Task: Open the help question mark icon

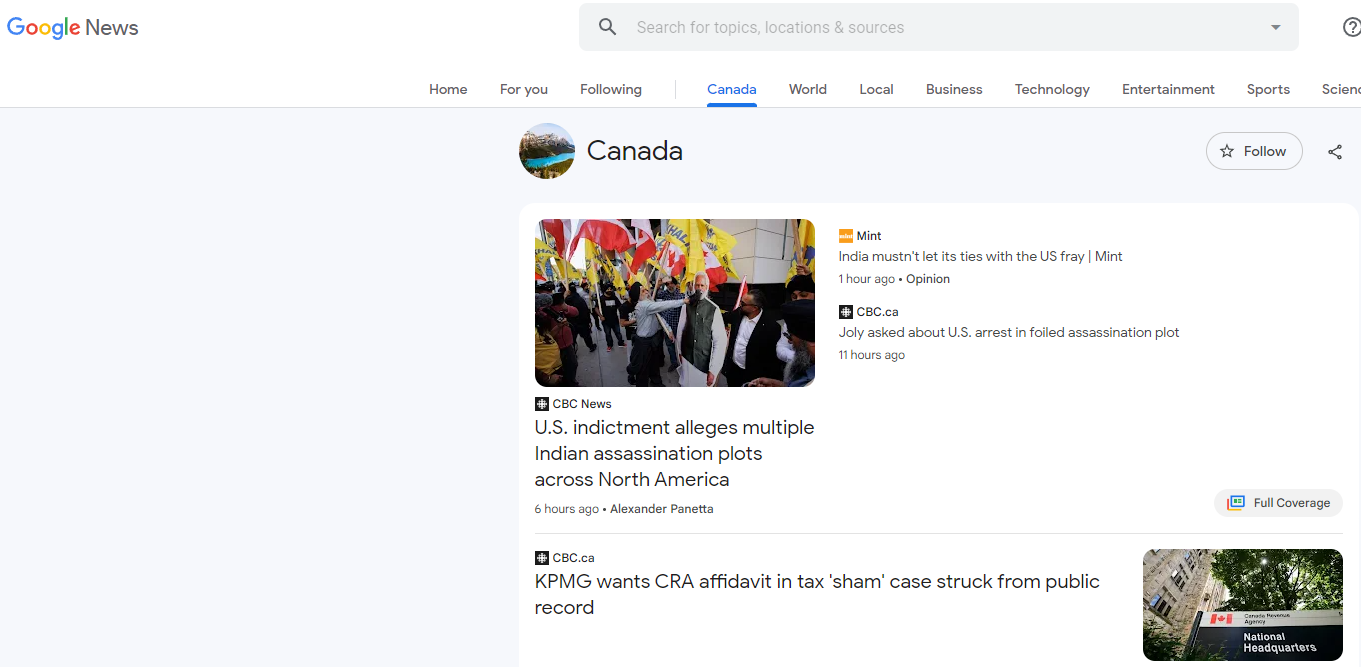Action: tap(1351, 27)
